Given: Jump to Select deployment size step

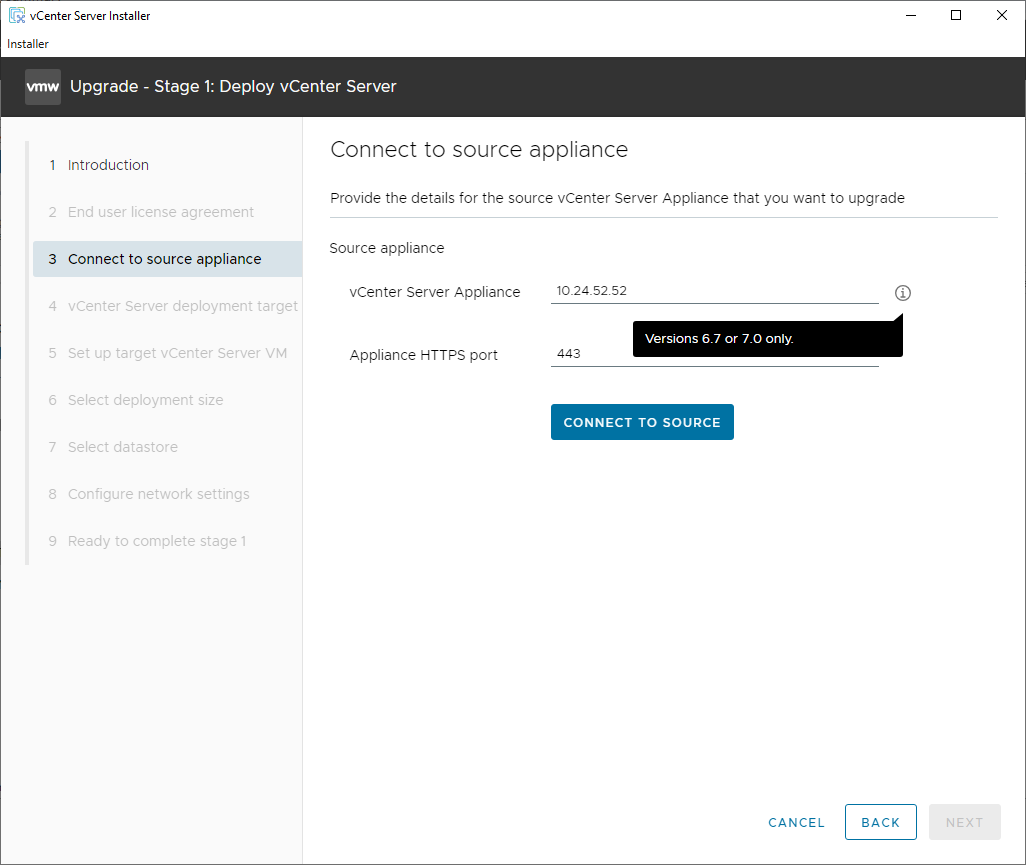Looking at the screenshot, I should (x=145, y=400).
